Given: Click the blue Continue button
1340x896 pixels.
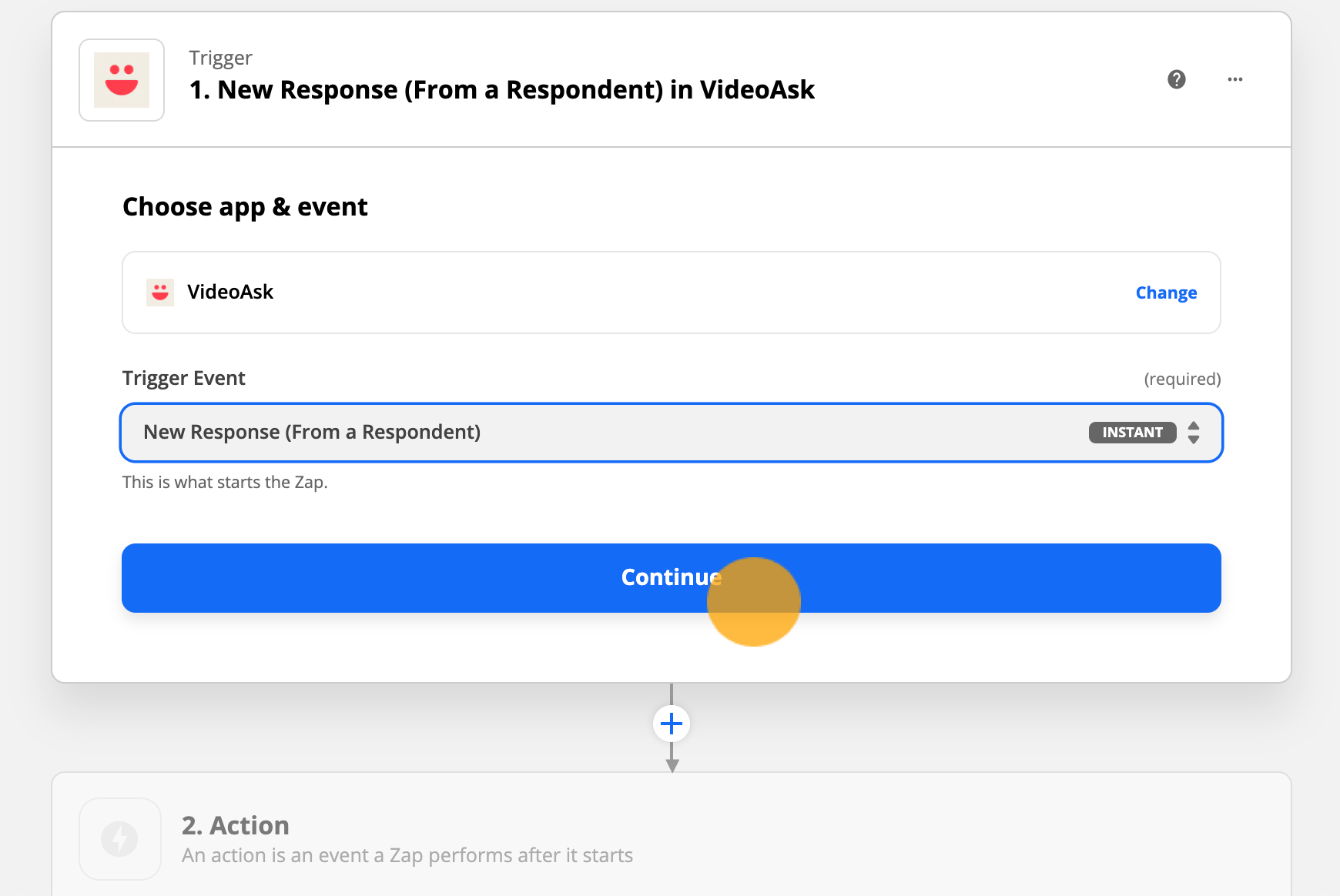Looking at the screenshot, I should pos(672,578).
